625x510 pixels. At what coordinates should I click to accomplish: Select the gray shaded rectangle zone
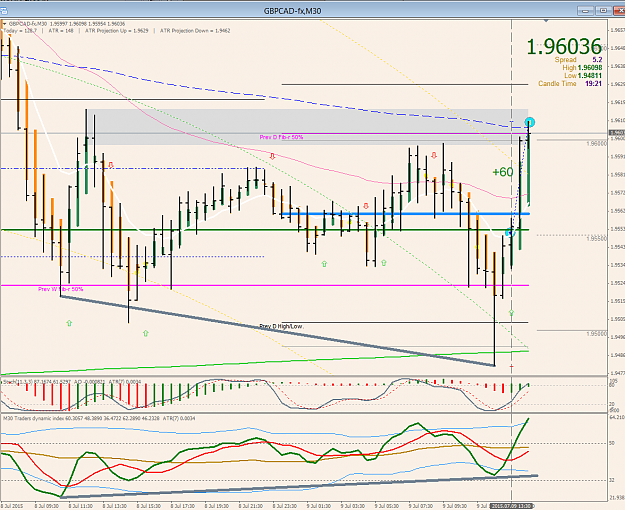308,127
